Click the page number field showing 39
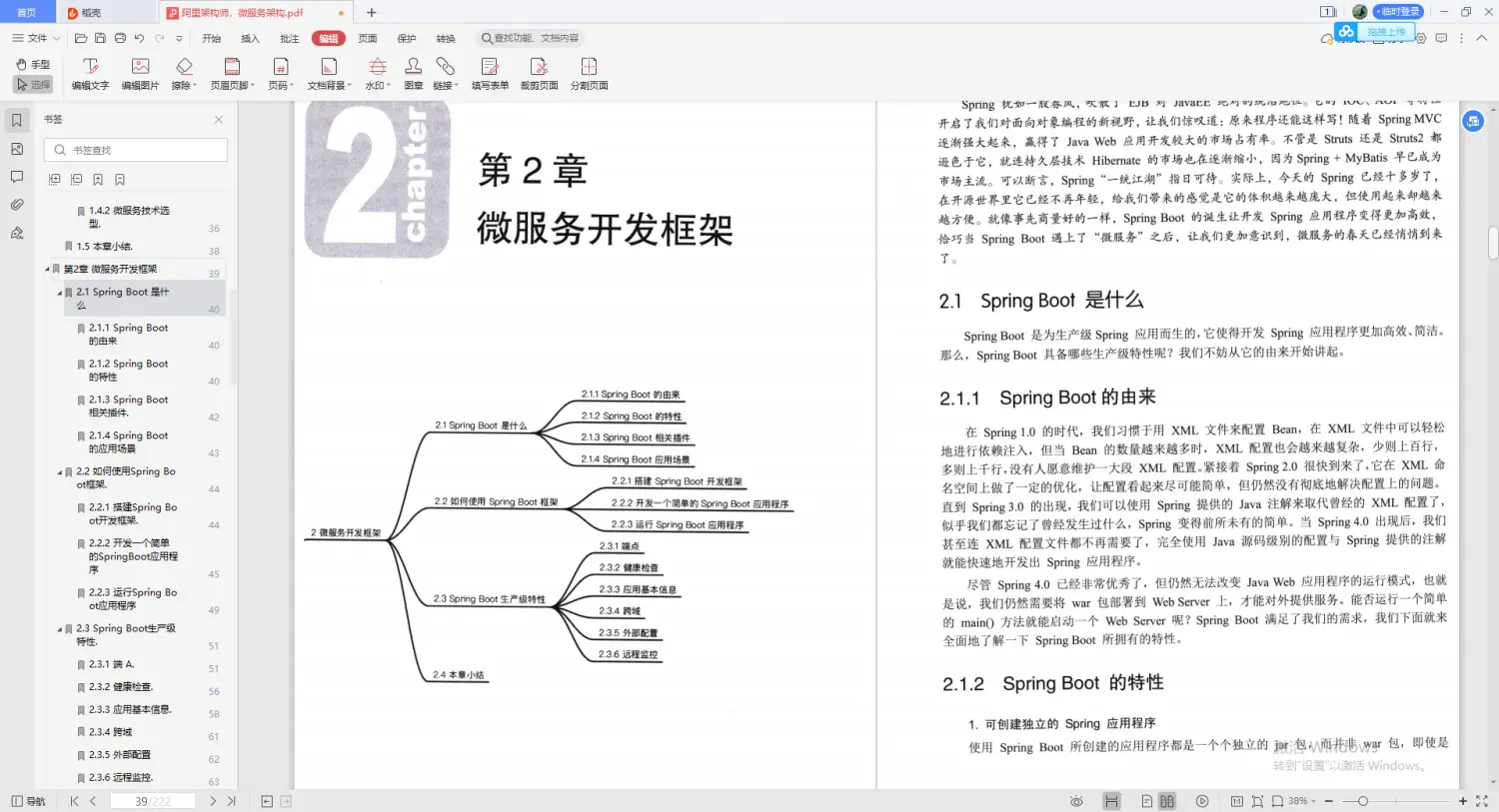The height and width of the screenshot is (812, 1499). [x=153, y=801]
